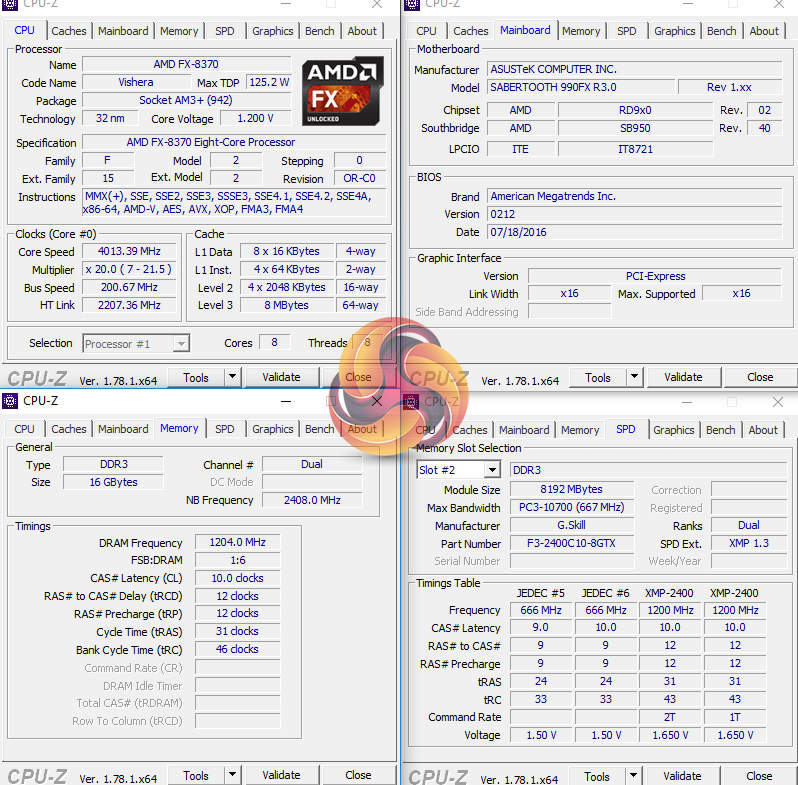Open SPD tab in Mainboard window
The height and width of the screenshot is (785, 798).
pyautogui.click(x=627, y=31)
